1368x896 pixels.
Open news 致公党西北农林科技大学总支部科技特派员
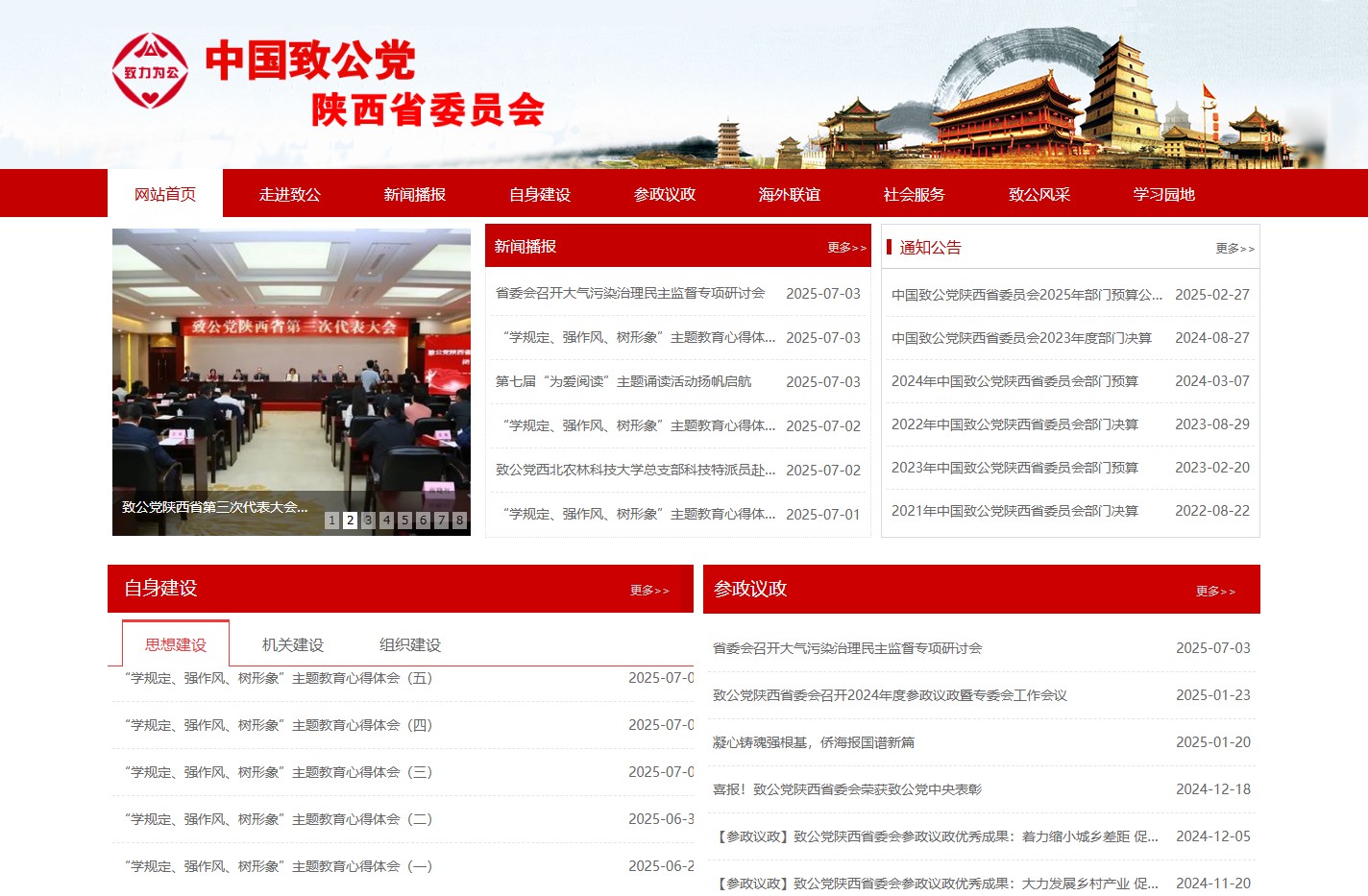635,470
